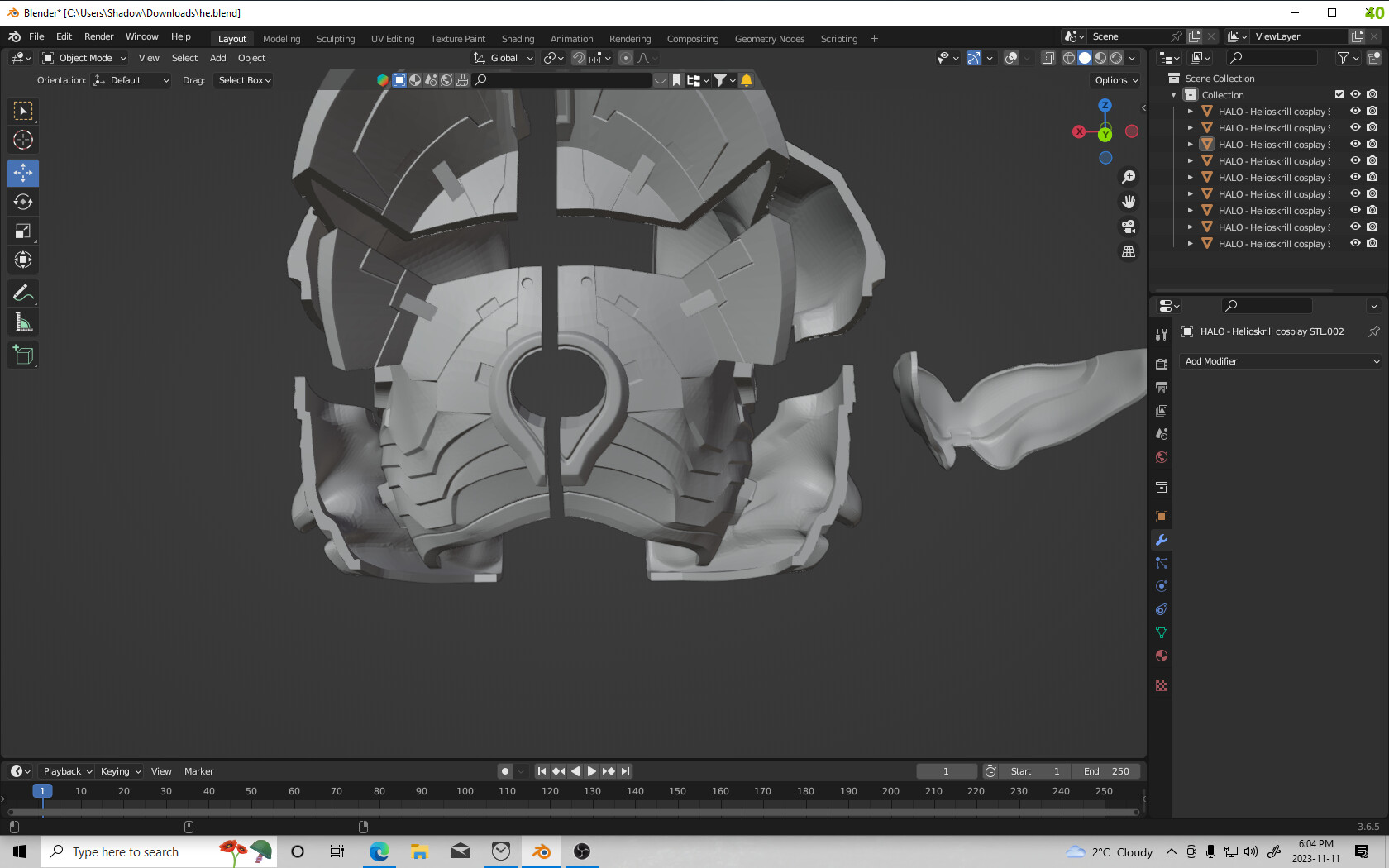Open the Keying popover
Screen dimensions: 1389x868
click(x=121, y=771)
